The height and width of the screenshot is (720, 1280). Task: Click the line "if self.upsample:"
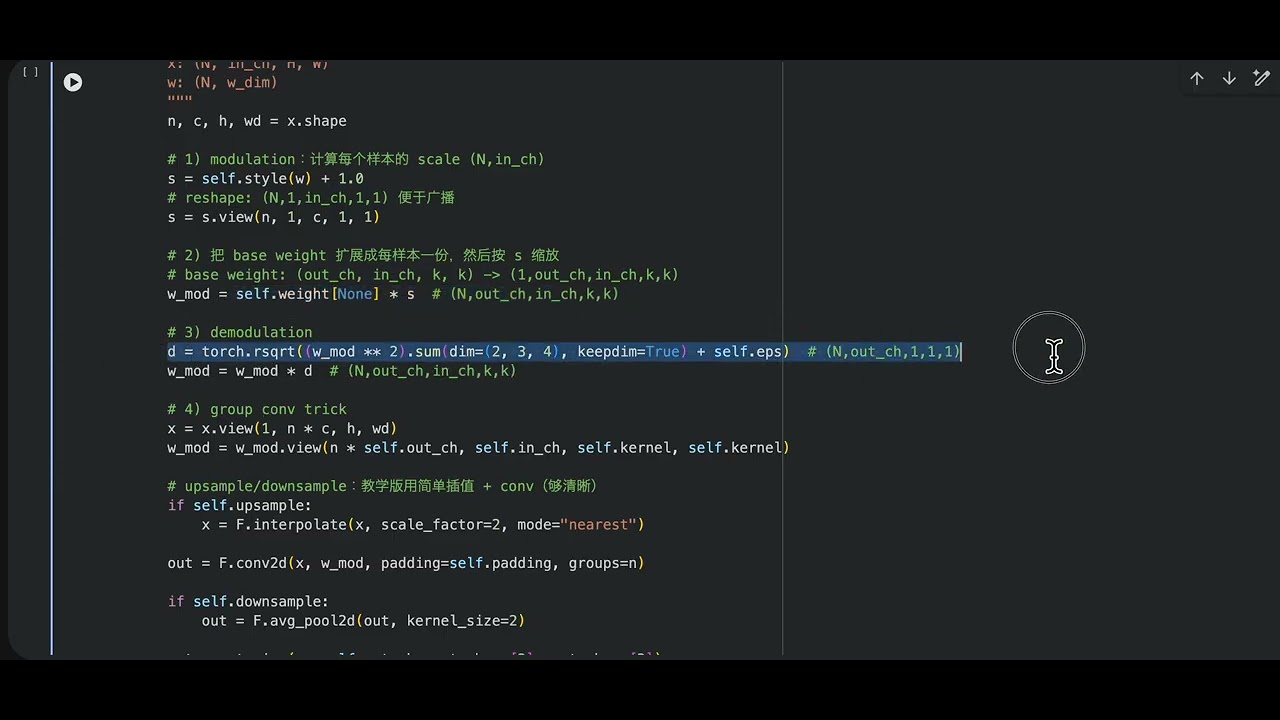click(240, 505)
